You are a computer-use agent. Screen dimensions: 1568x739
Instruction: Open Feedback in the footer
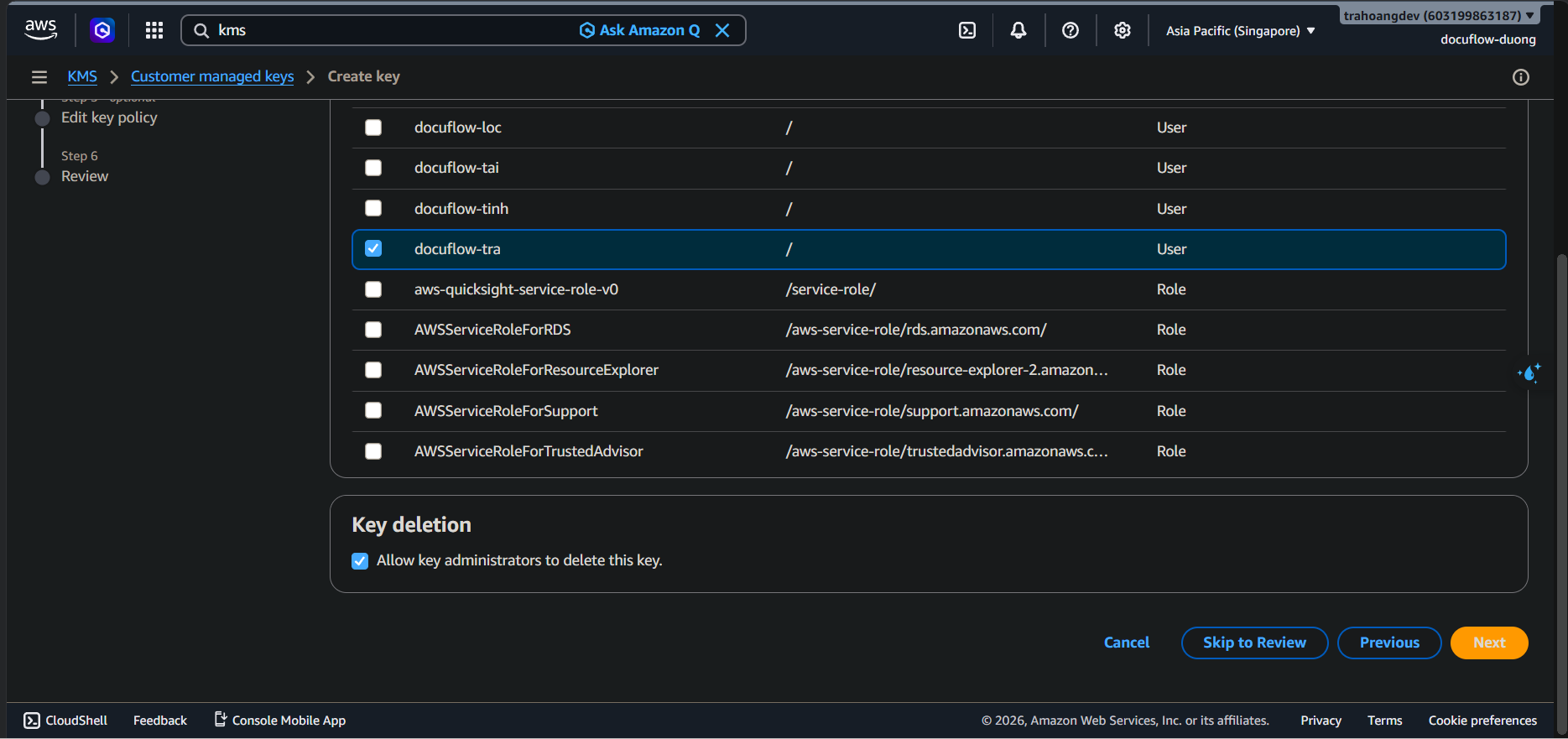pos(160,721)
